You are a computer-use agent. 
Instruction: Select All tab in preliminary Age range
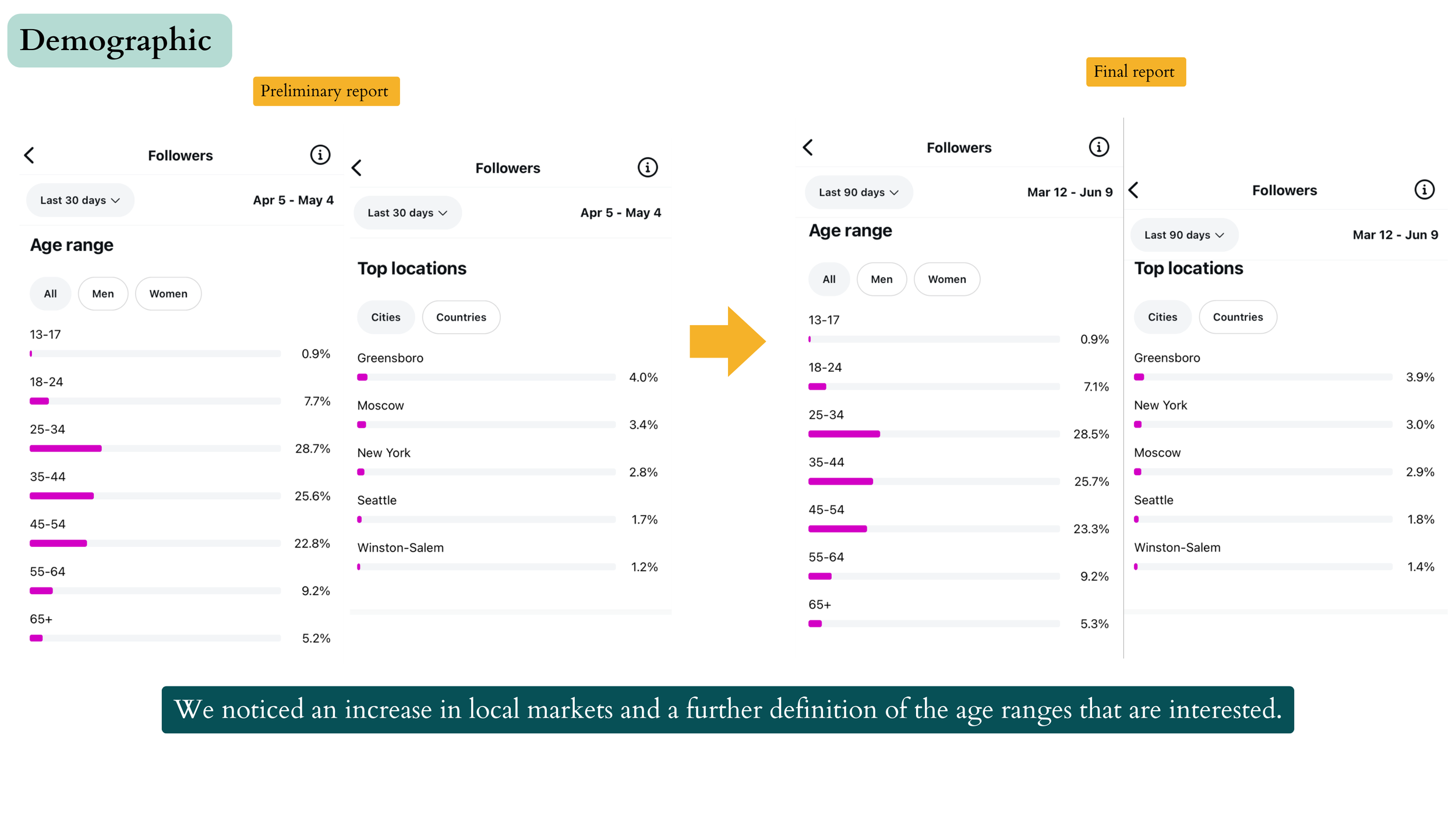[50, 294]
